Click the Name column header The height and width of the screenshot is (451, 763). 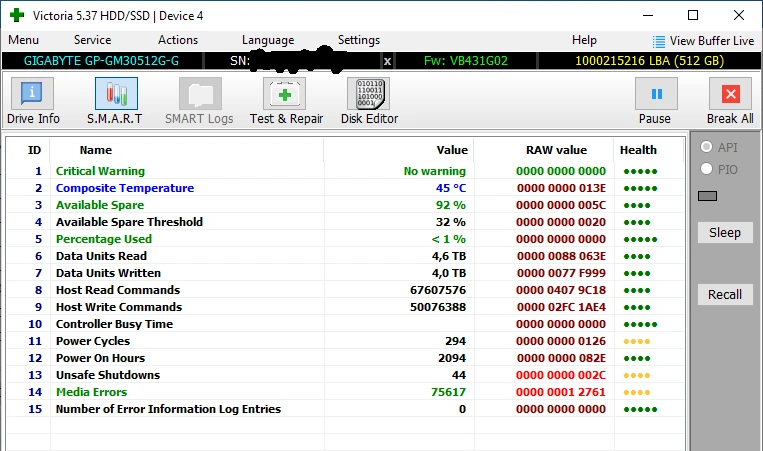coord(96,150)
